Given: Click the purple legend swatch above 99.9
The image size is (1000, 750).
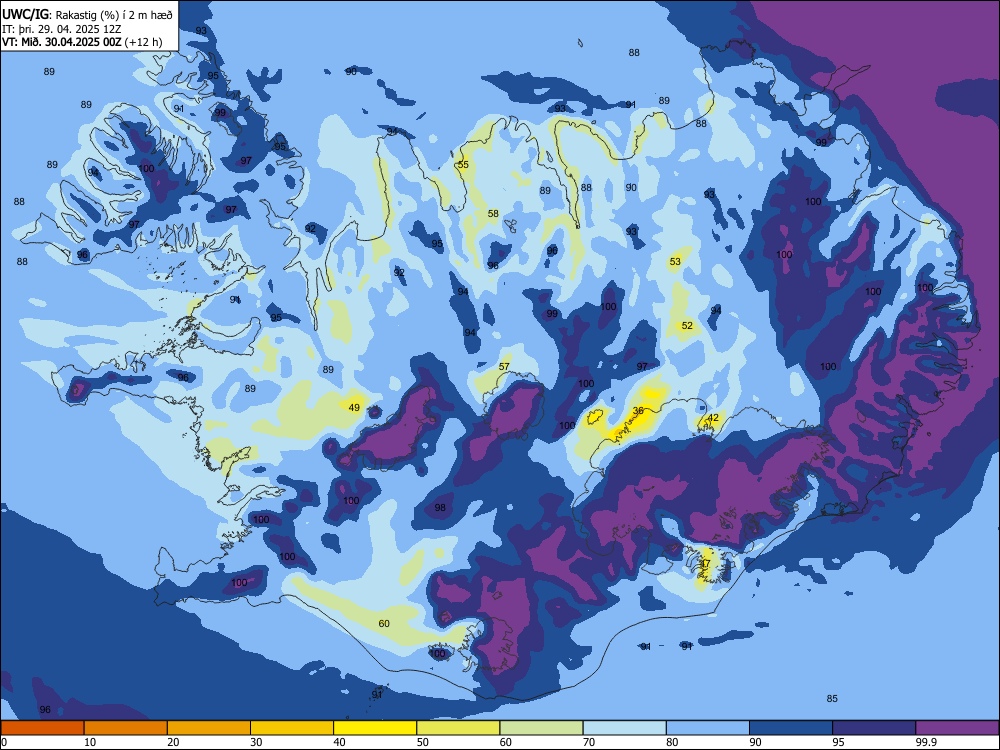Looking at the screenshot, I should coord(957,728).
